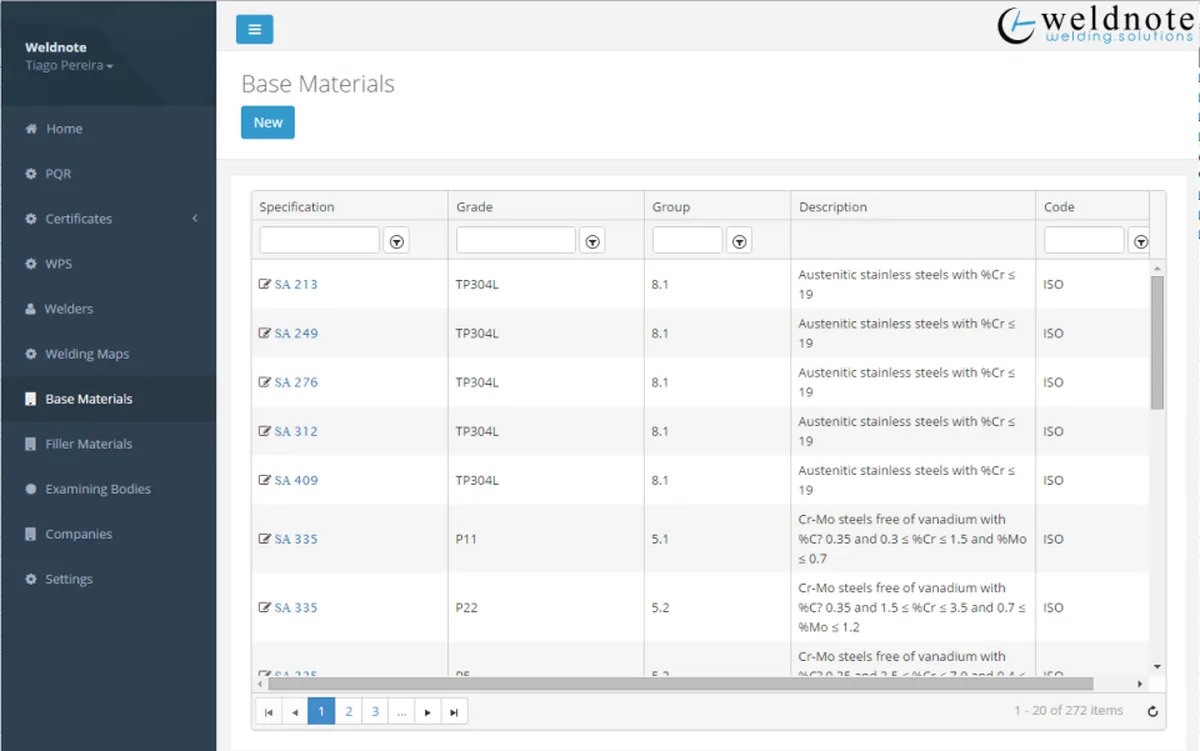
Task: Sort by Description column header
Action: point(833,207)
